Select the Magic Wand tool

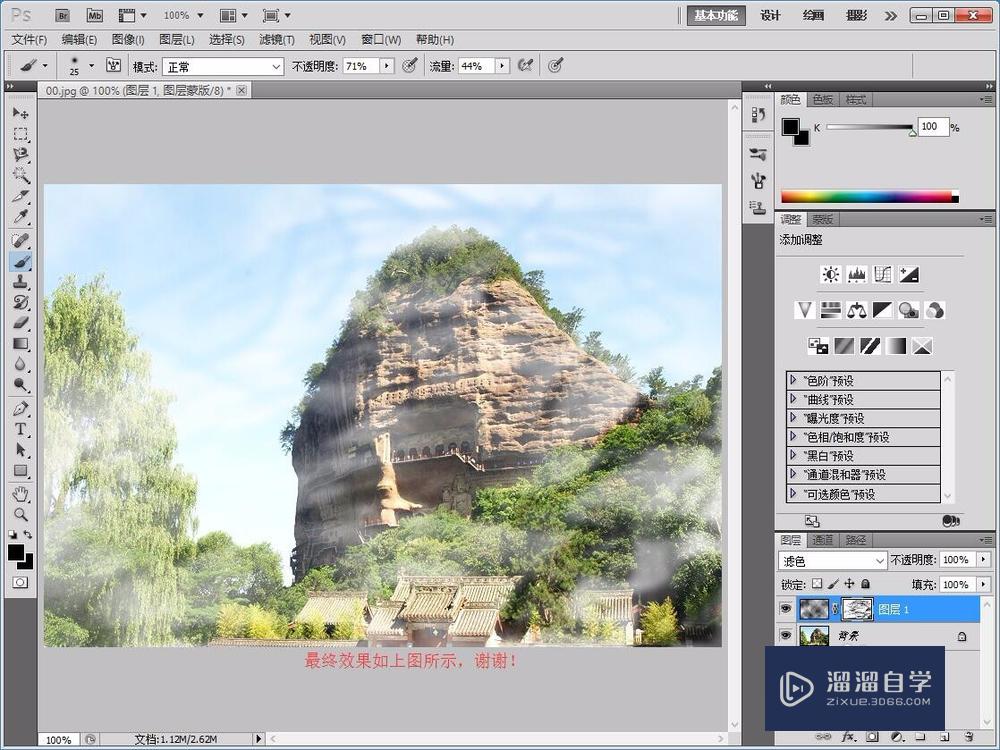coord(20,175)
